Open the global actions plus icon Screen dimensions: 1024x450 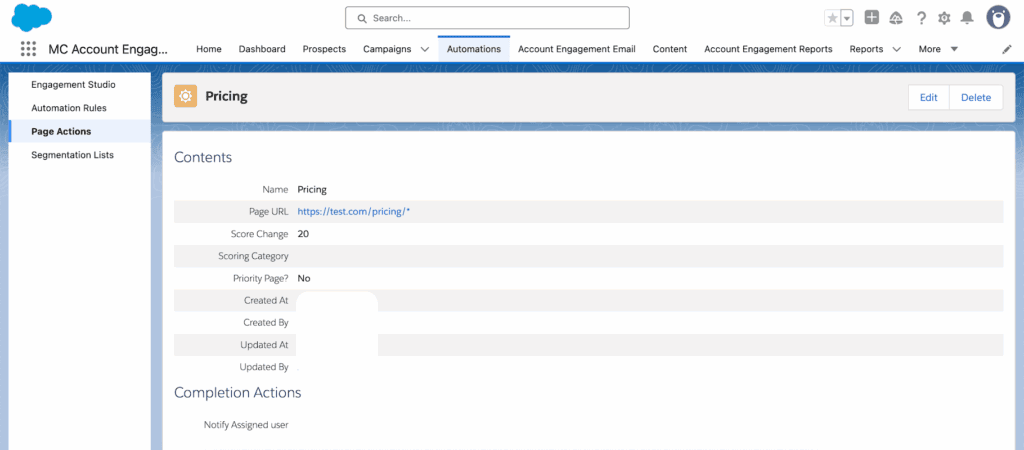[x=872, y=18]
